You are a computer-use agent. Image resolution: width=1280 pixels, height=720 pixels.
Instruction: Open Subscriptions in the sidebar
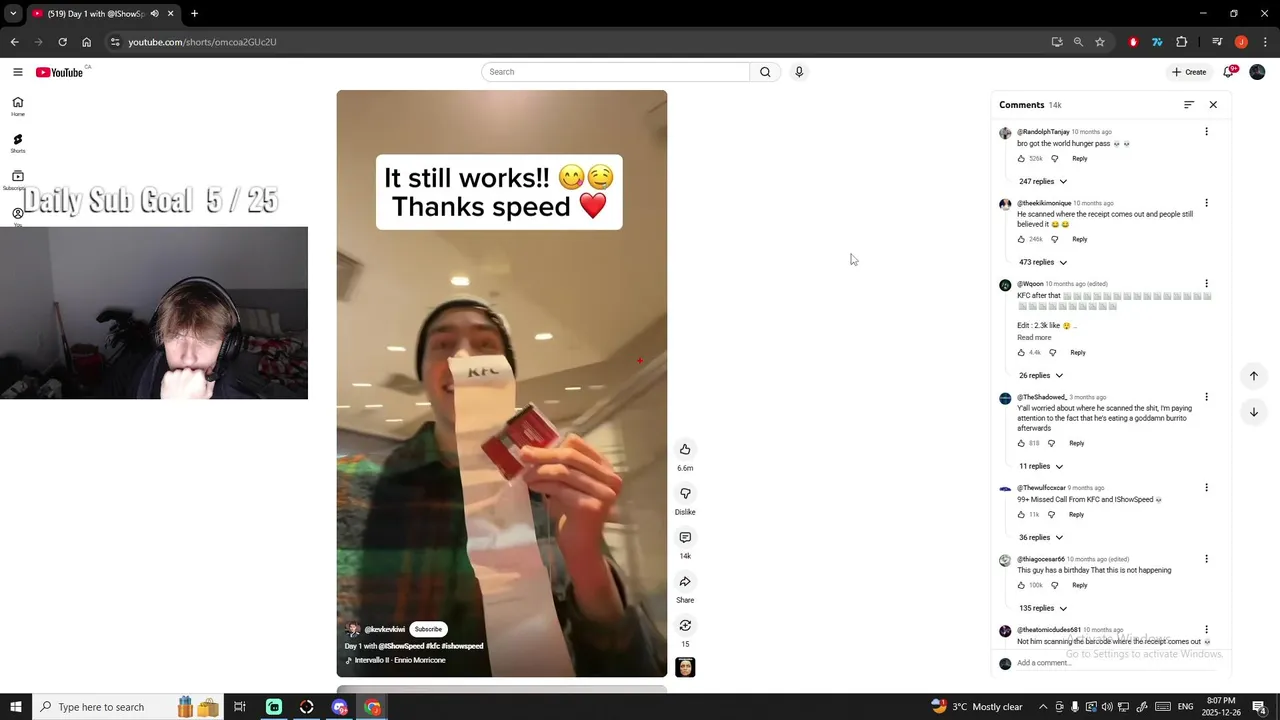click(18, 180)
